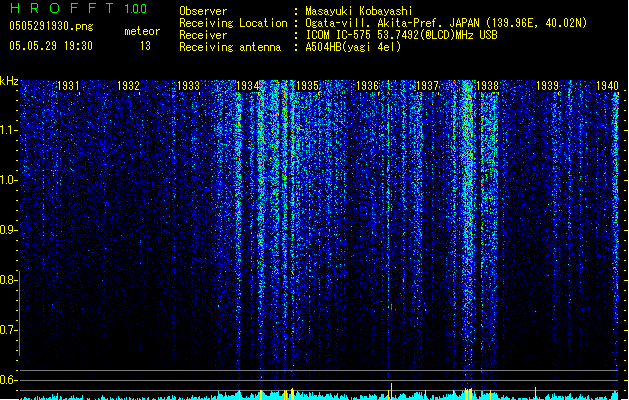Select the A504HB(yagi 4el) antenna text

(x=353, y=47)
